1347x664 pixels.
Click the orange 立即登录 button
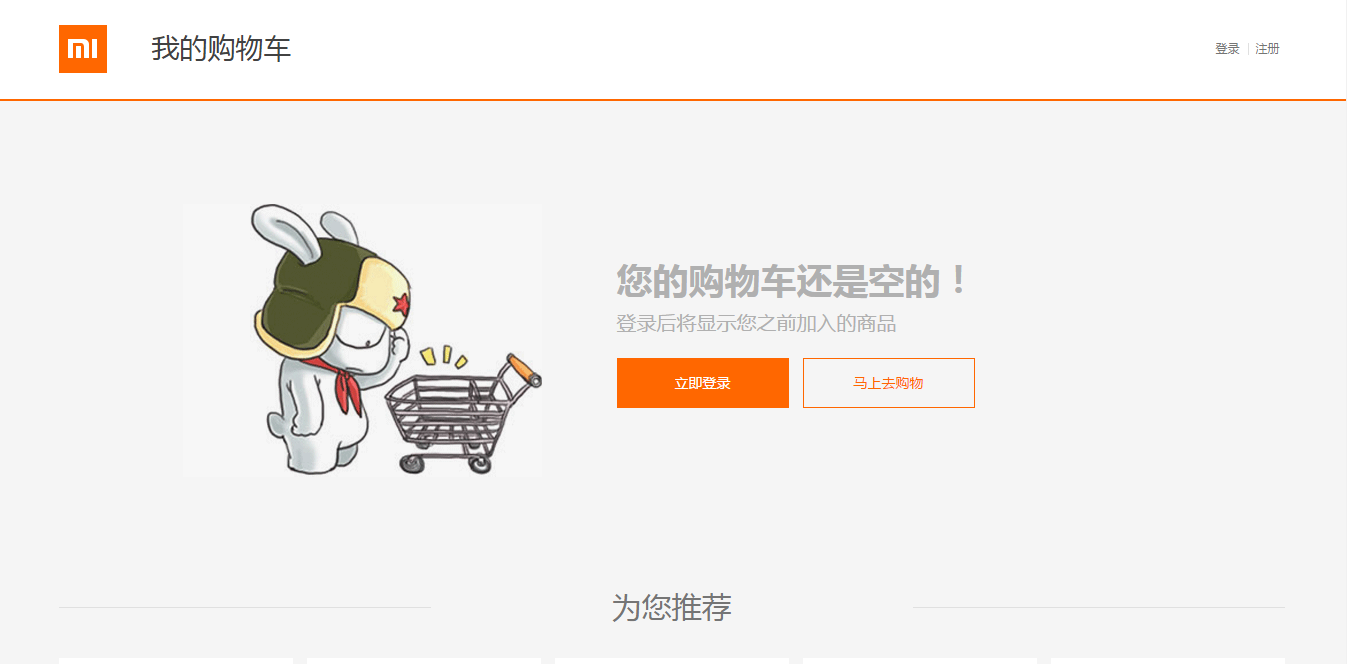click(703, 383)
